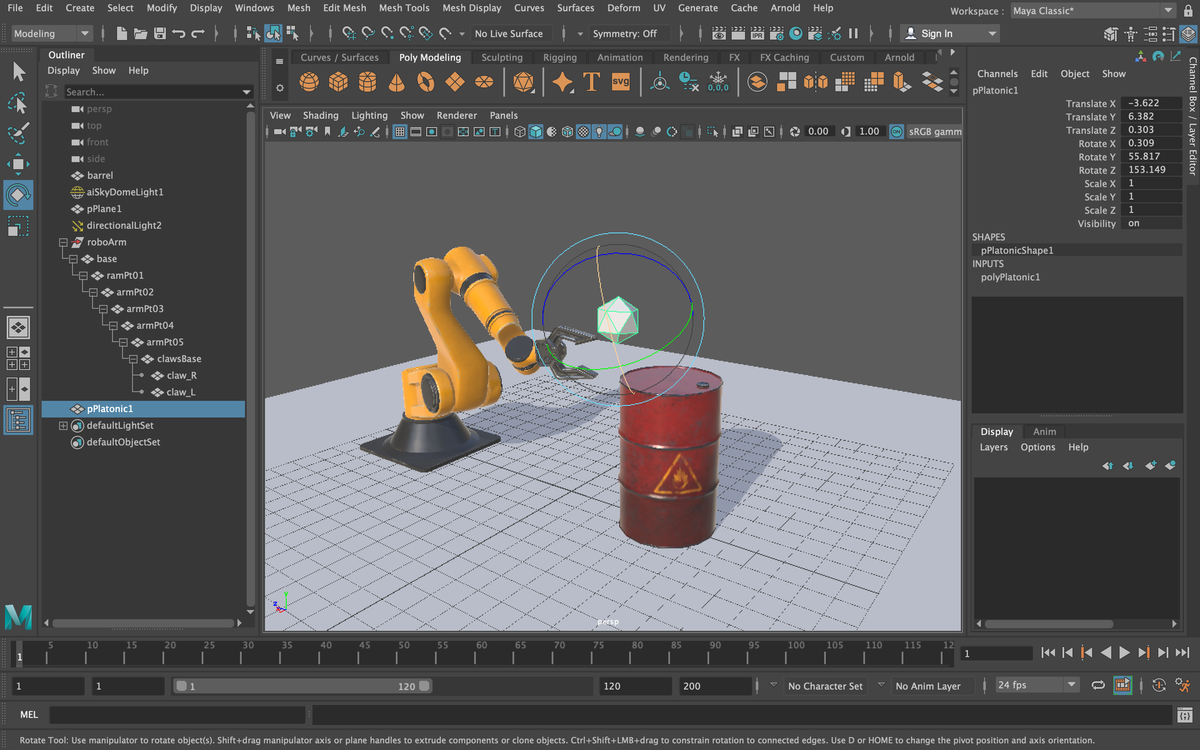Screen dimensions: 1200x750
Task: Expand the defaultLightSet node in Outliner
Action: [63, 425]
